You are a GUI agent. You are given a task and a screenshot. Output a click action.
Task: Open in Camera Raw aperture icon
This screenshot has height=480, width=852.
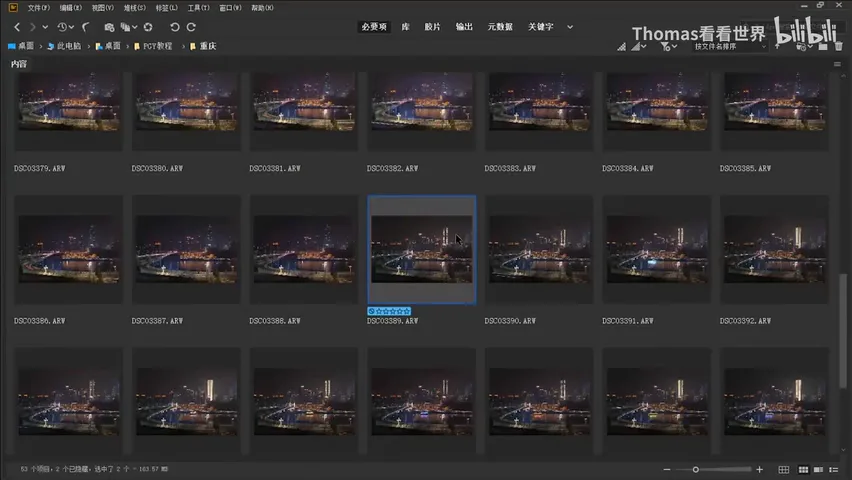coord(148,27)
